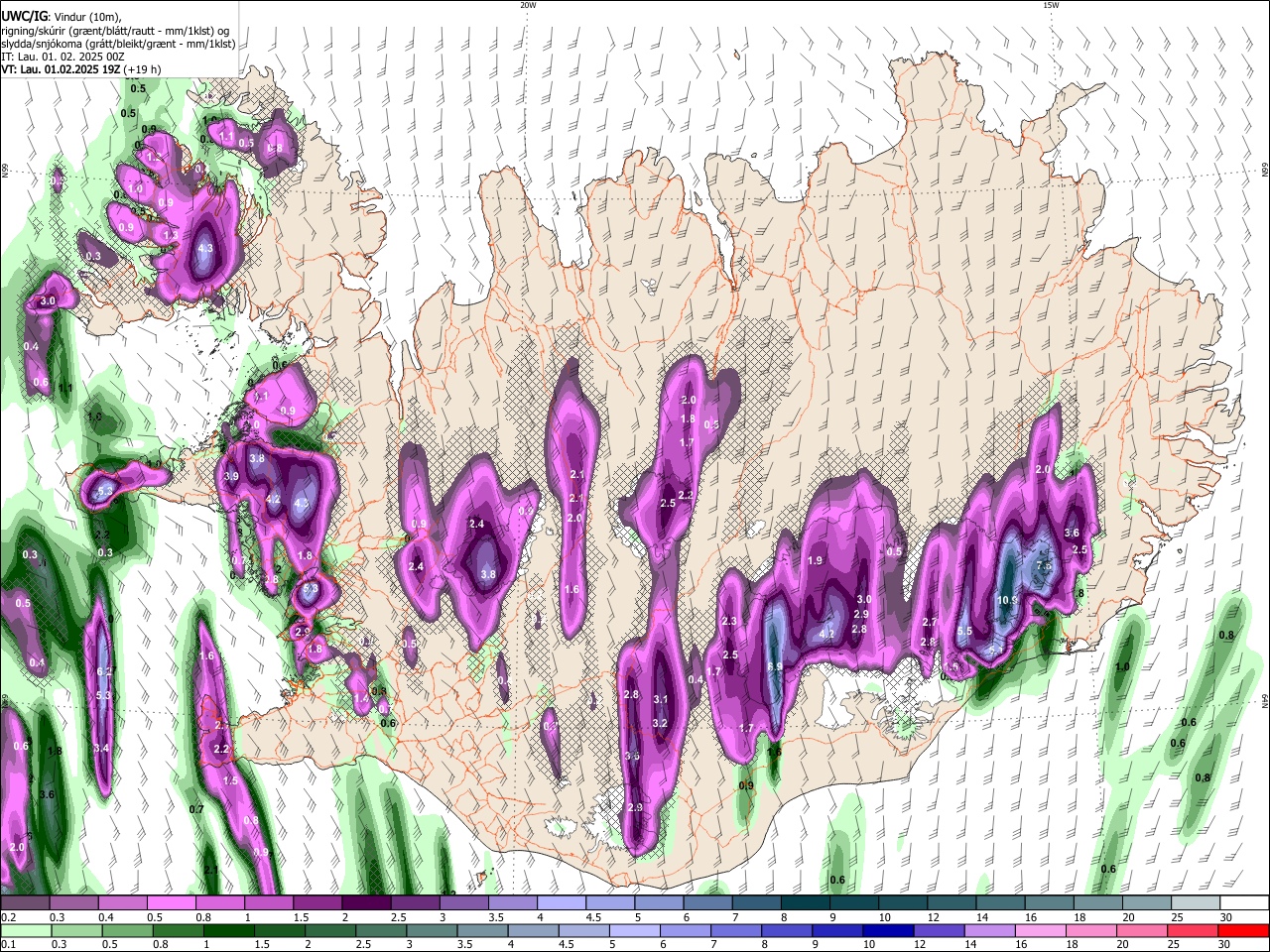Click the 3.9 value near the western peninsula

pos(231,476)
